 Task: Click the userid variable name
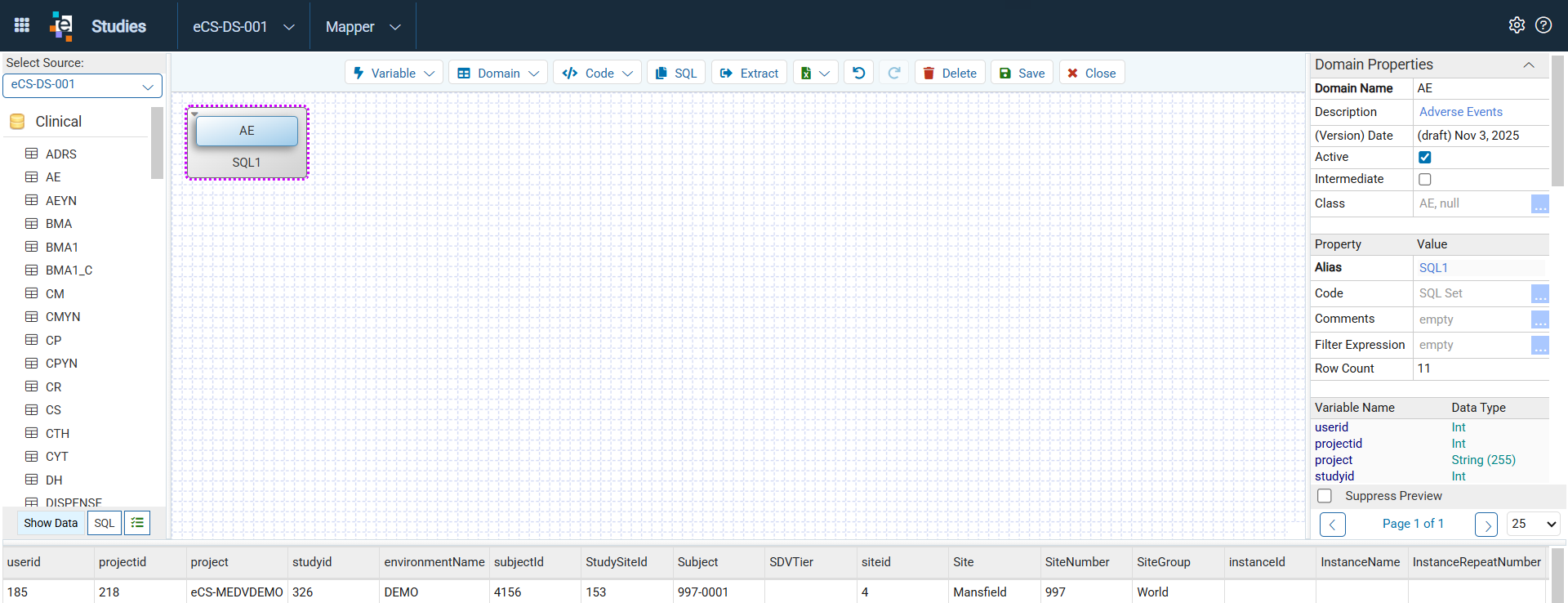[1331, 427]
